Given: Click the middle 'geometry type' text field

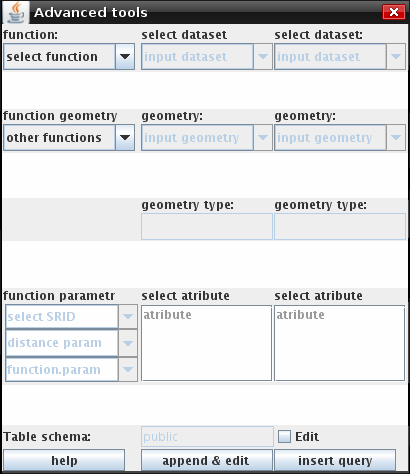Looking at the screenshot, I should pyautogui.click(x=207, y=227).
